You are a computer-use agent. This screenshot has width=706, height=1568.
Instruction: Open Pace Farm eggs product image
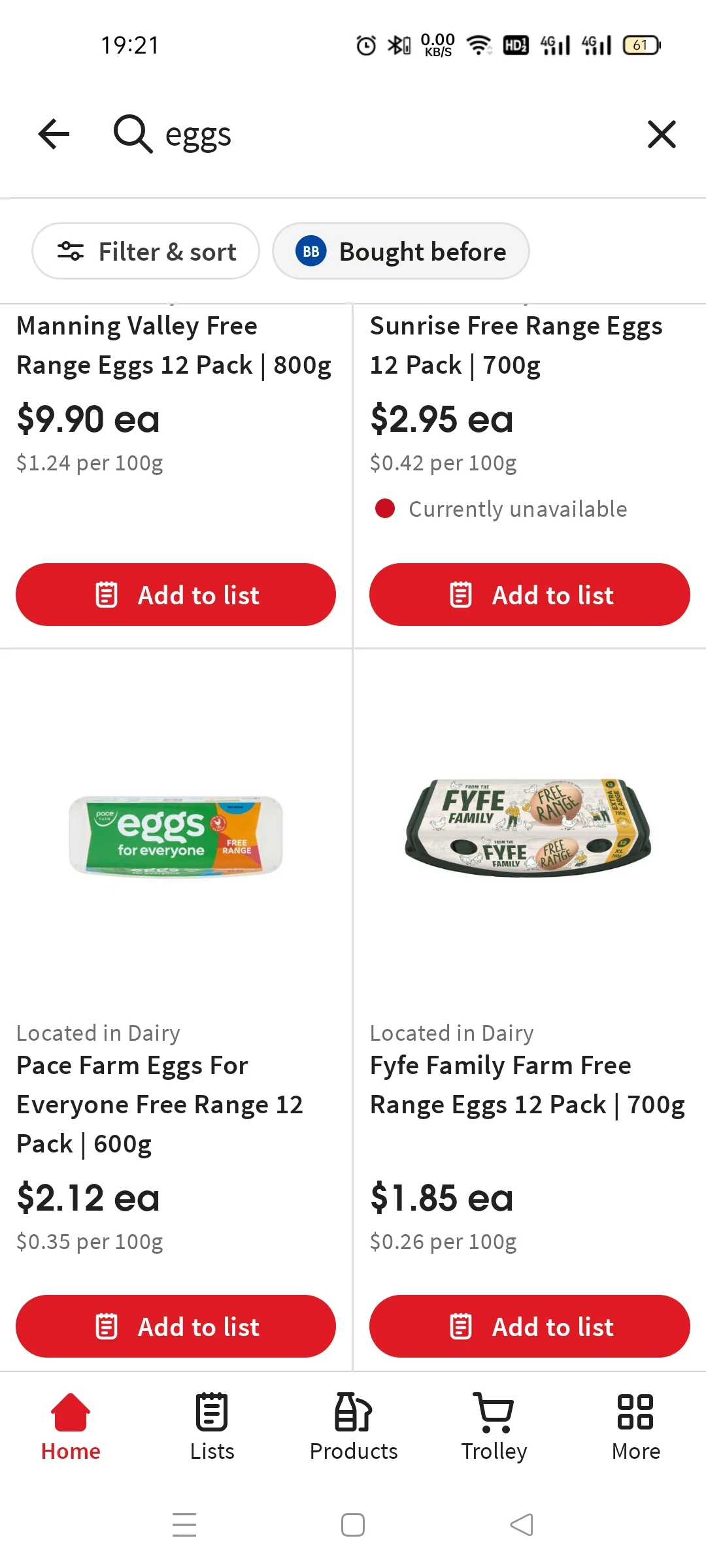pyautogui.click(x=176, y=836)
